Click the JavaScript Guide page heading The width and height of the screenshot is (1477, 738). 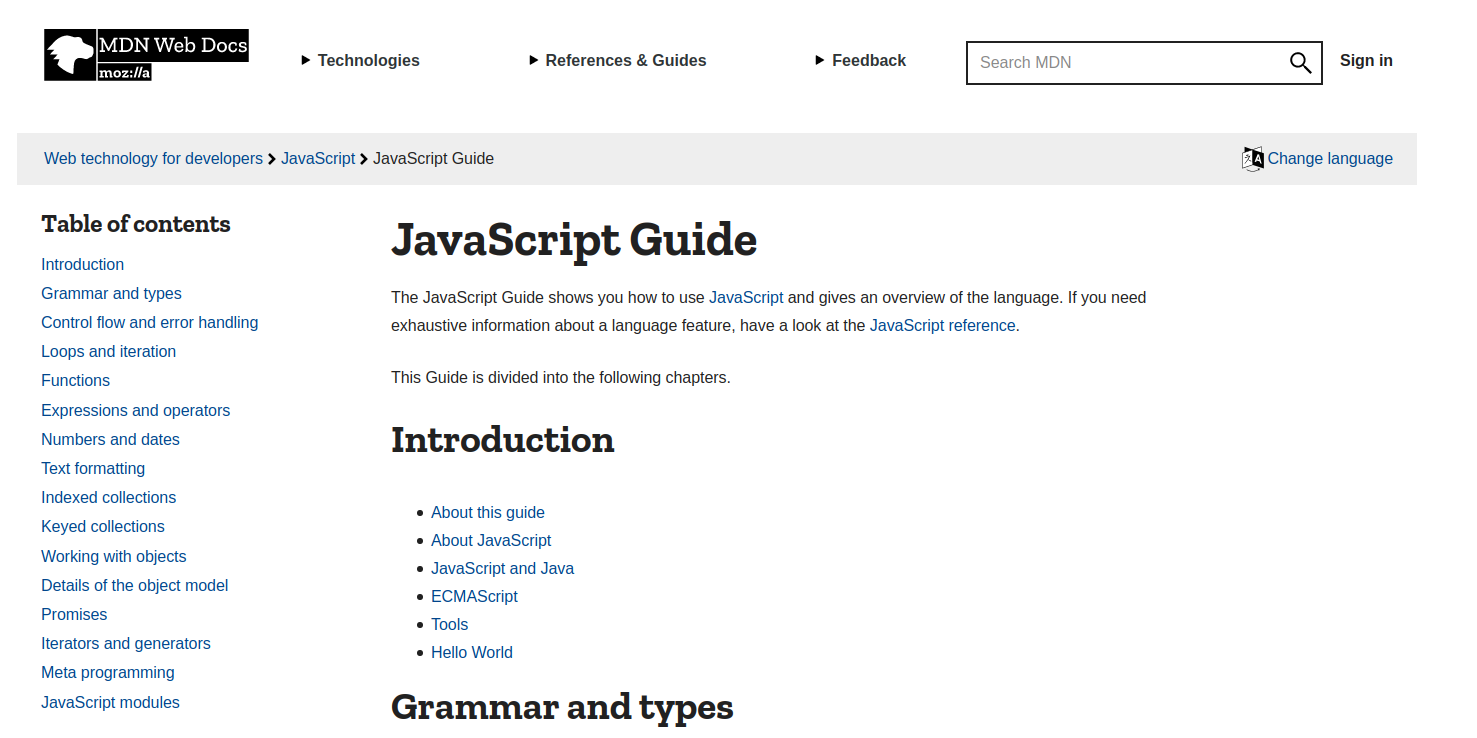(x=574, y=240)
